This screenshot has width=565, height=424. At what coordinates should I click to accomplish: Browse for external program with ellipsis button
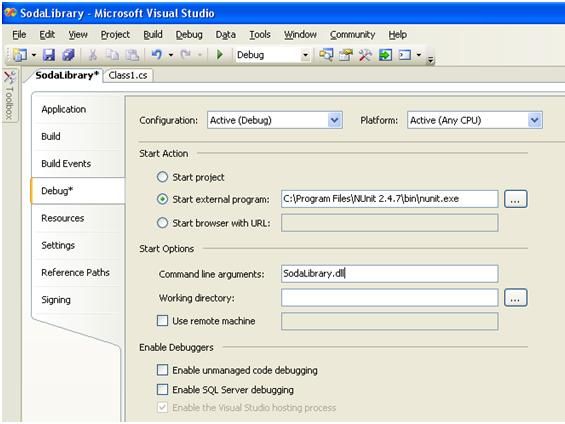coord(516,199)
